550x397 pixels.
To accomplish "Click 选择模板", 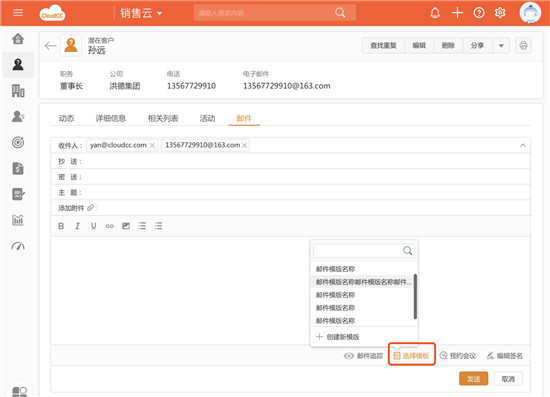I will click(411, 356).
